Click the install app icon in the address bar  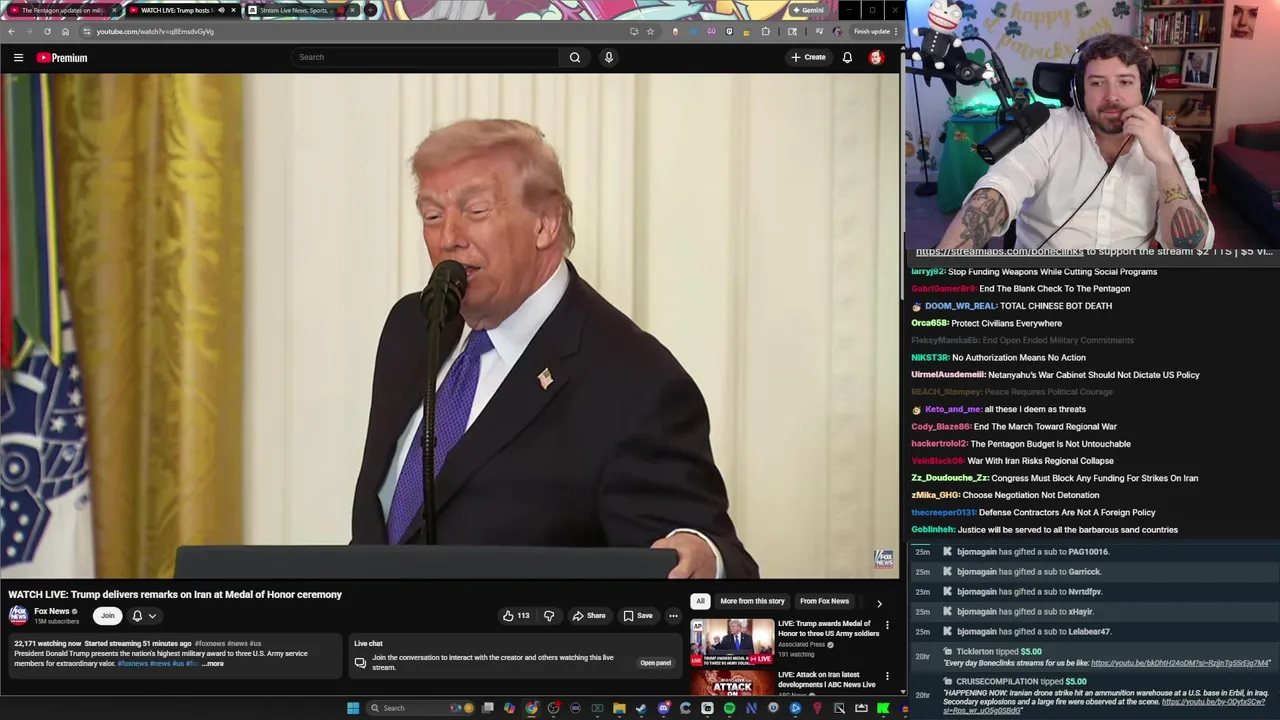[x=634, y=31]
